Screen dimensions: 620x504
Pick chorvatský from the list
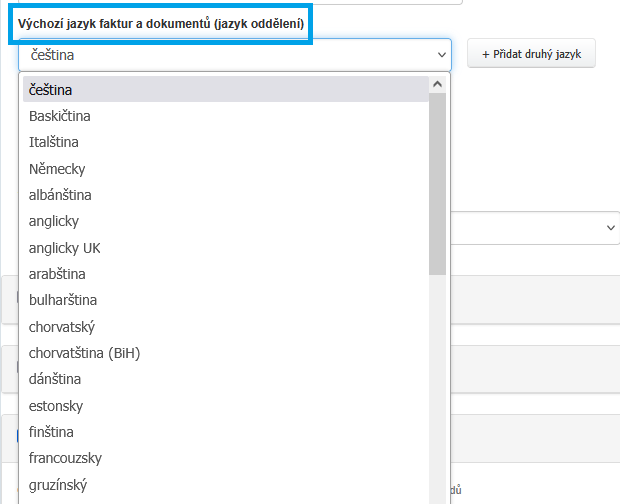click(62, 327)
